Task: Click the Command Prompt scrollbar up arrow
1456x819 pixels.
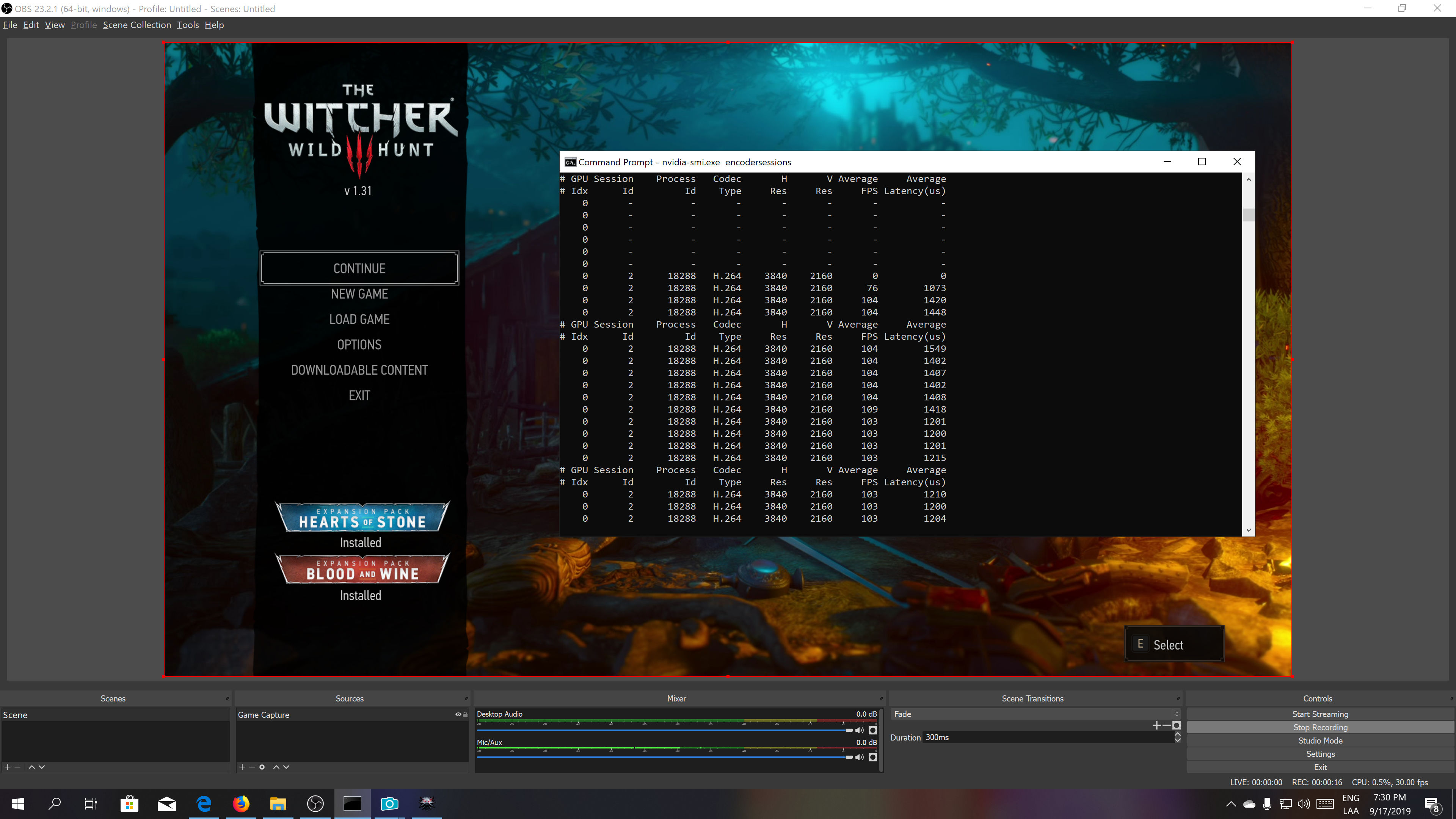Action: pyautogui.click(x=1249, y=180)
